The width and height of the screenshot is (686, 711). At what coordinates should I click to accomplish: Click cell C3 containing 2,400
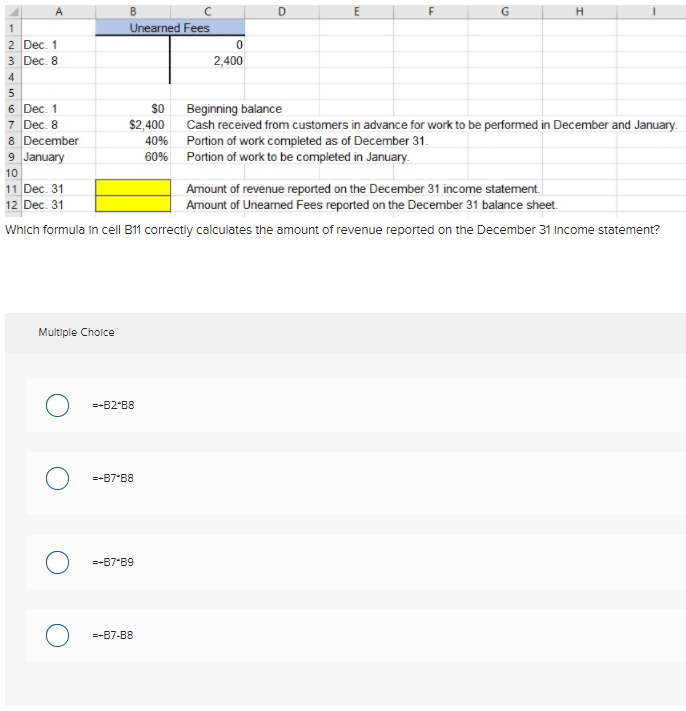(x=208, y=60)
